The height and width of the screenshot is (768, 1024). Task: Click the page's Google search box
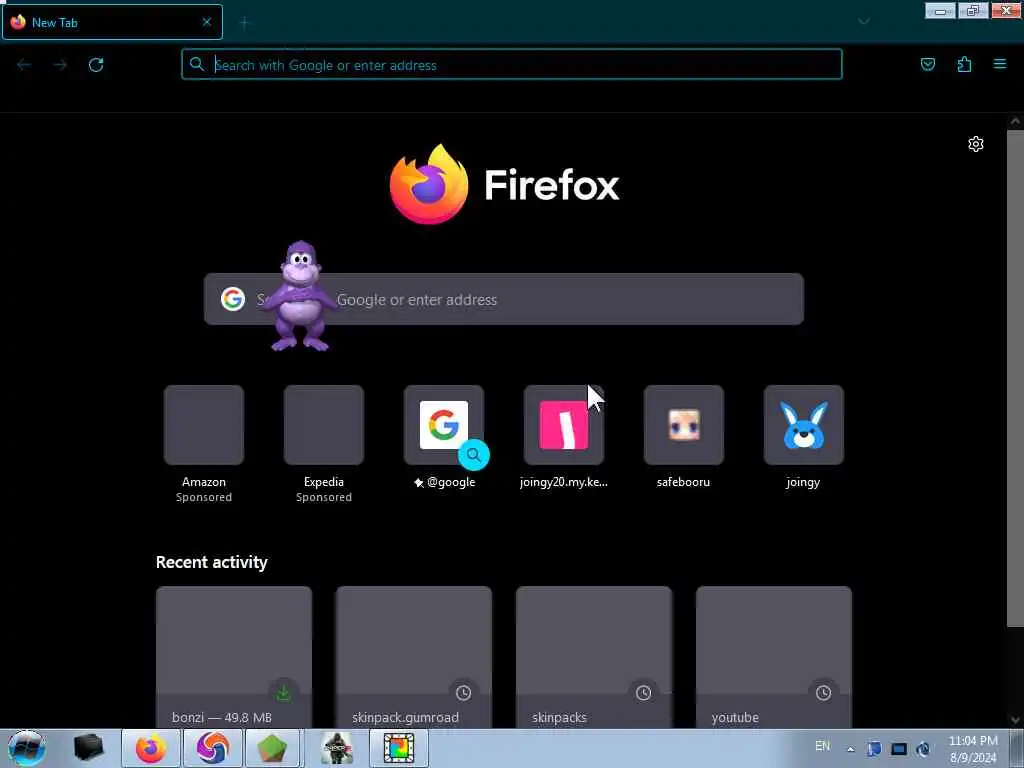pos(504,299)
